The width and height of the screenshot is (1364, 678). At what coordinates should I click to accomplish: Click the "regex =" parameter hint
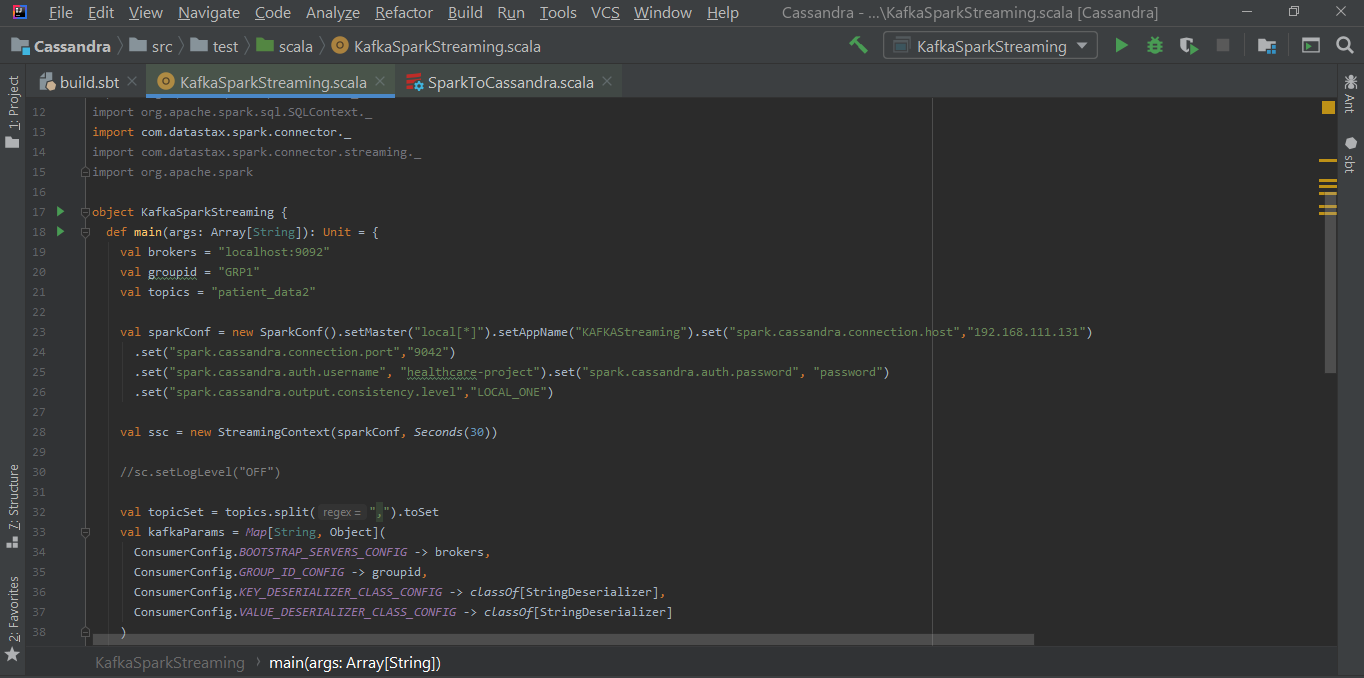point(342,512)
